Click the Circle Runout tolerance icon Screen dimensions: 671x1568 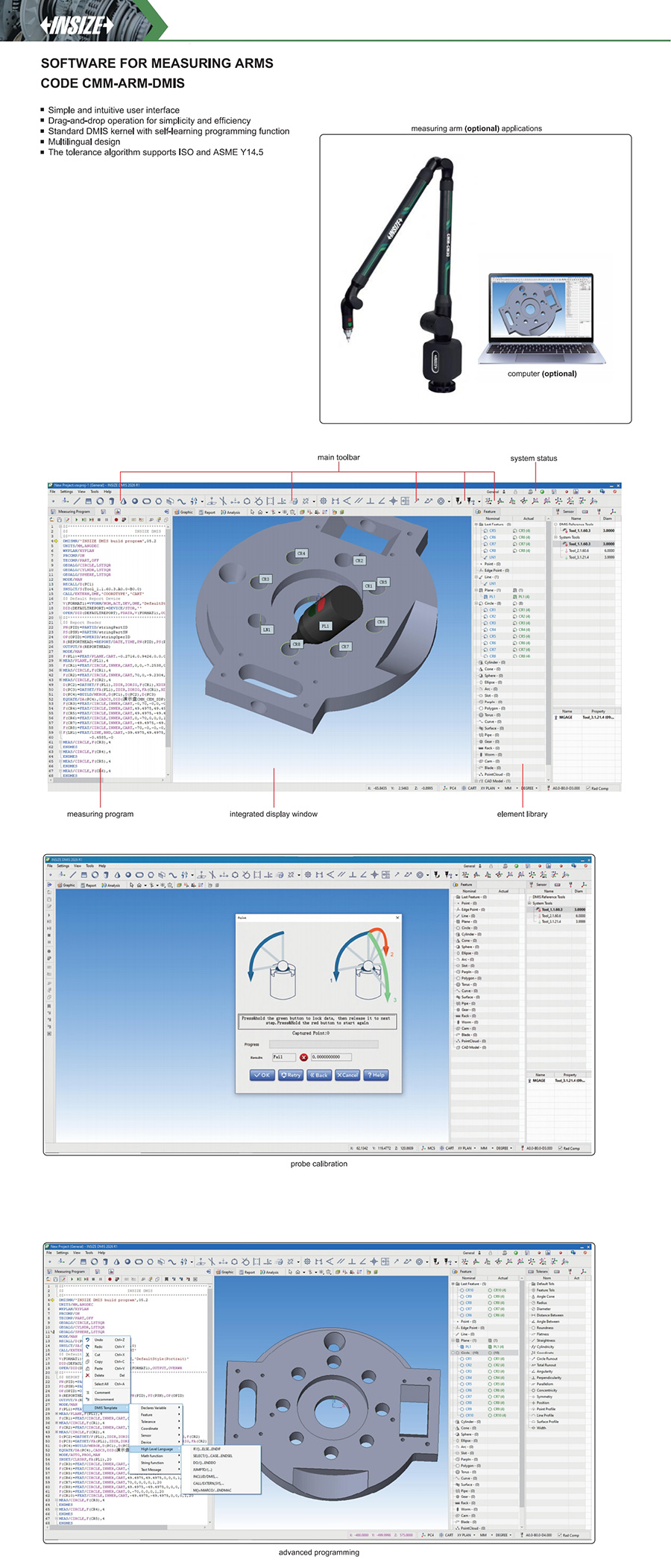[533, 1359]
